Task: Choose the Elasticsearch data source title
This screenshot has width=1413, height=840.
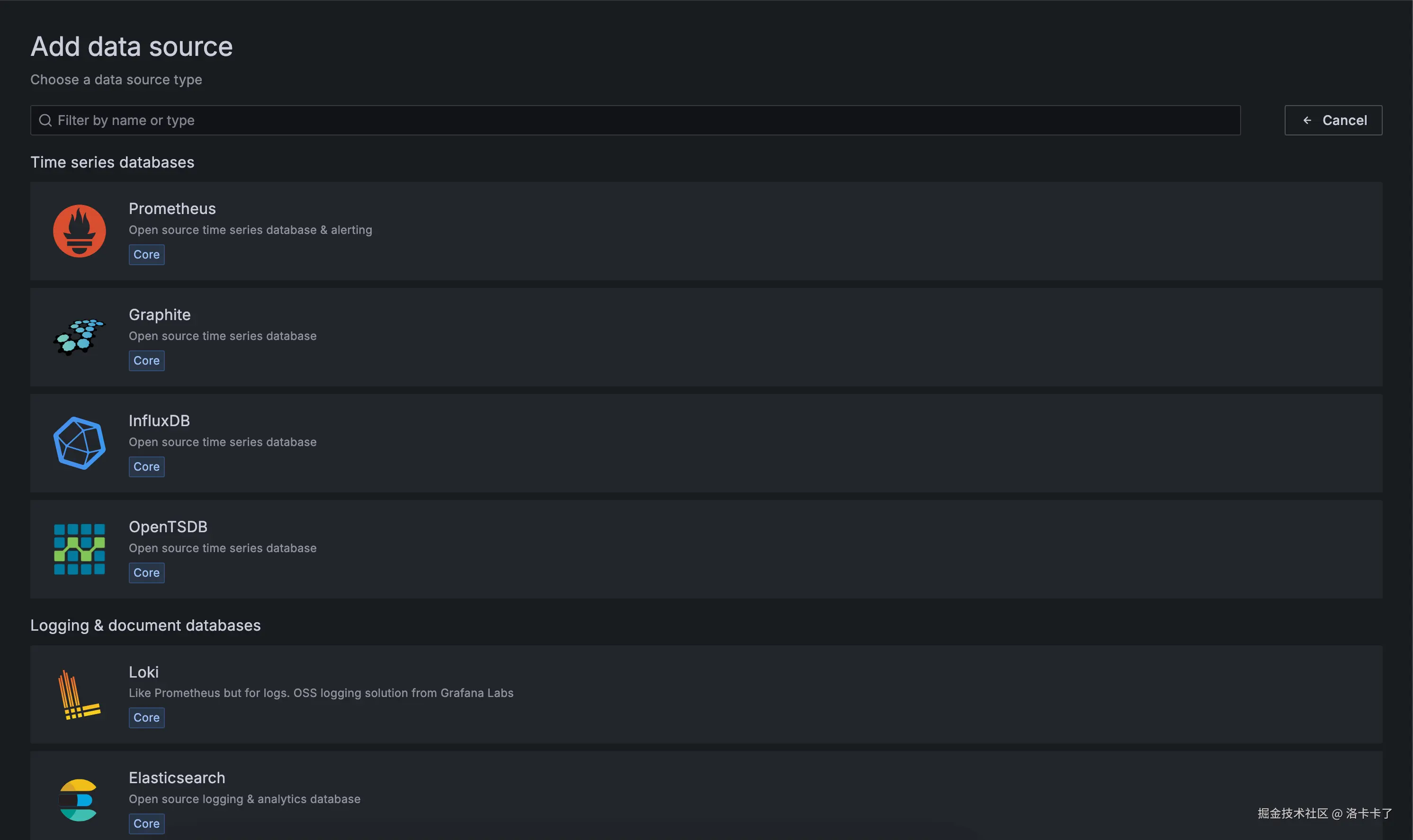Action: point(177,778)
